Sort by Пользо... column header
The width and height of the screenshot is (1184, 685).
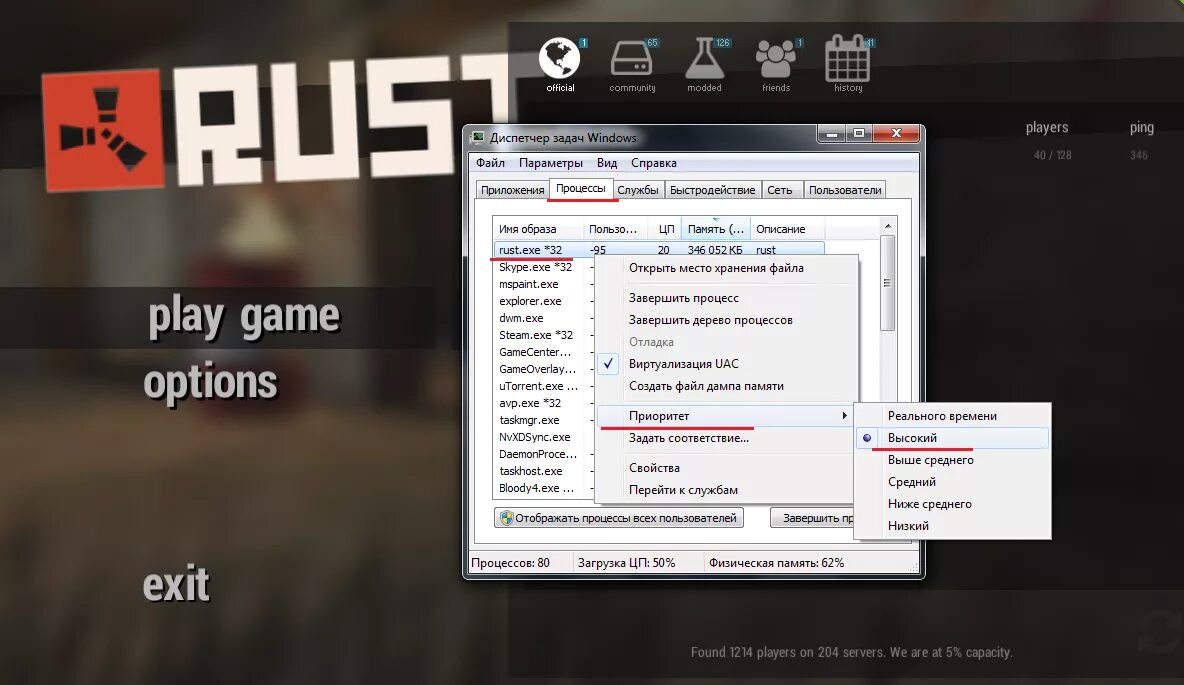pos(616,229)
